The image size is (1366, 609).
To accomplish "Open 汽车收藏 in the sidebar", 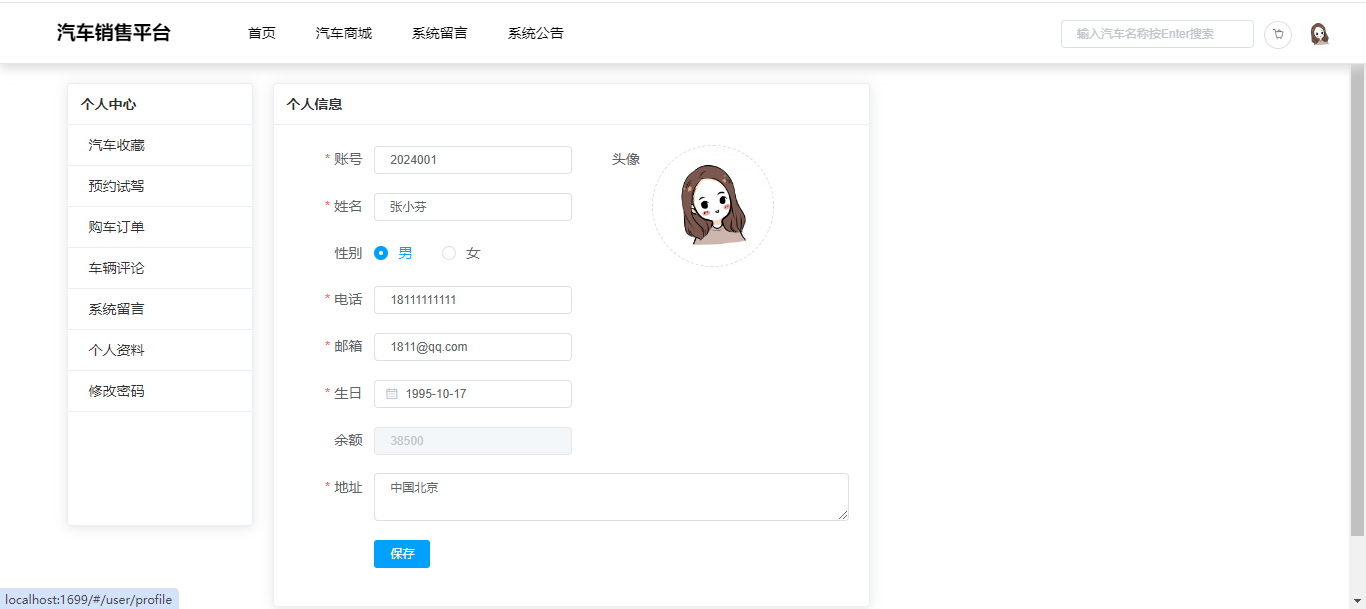I will (117, 145).
